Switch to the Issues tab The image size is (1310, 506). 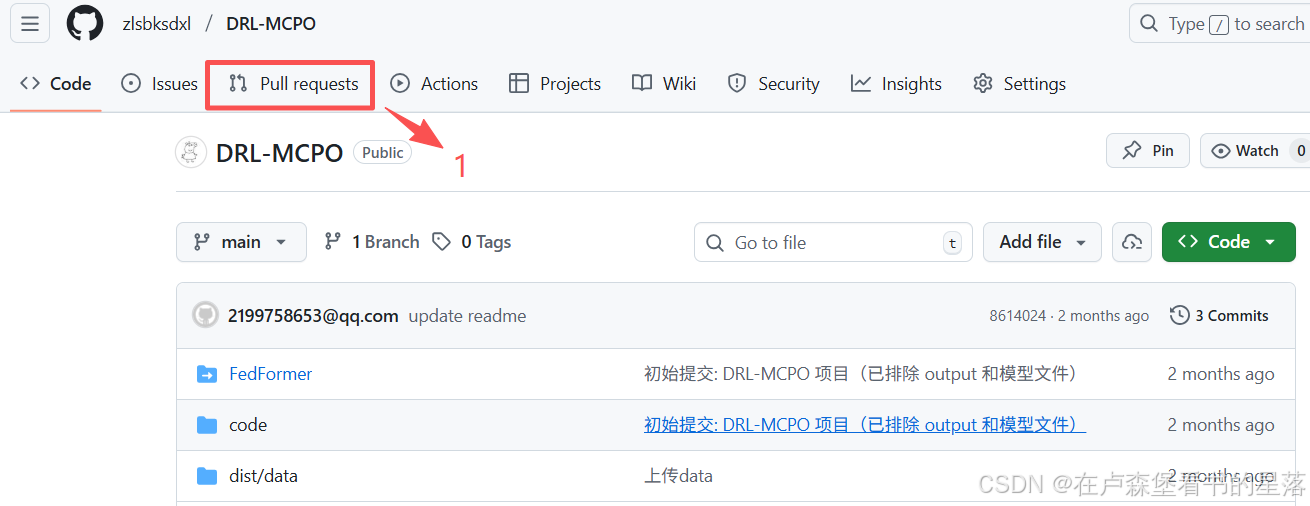point(159,84)
